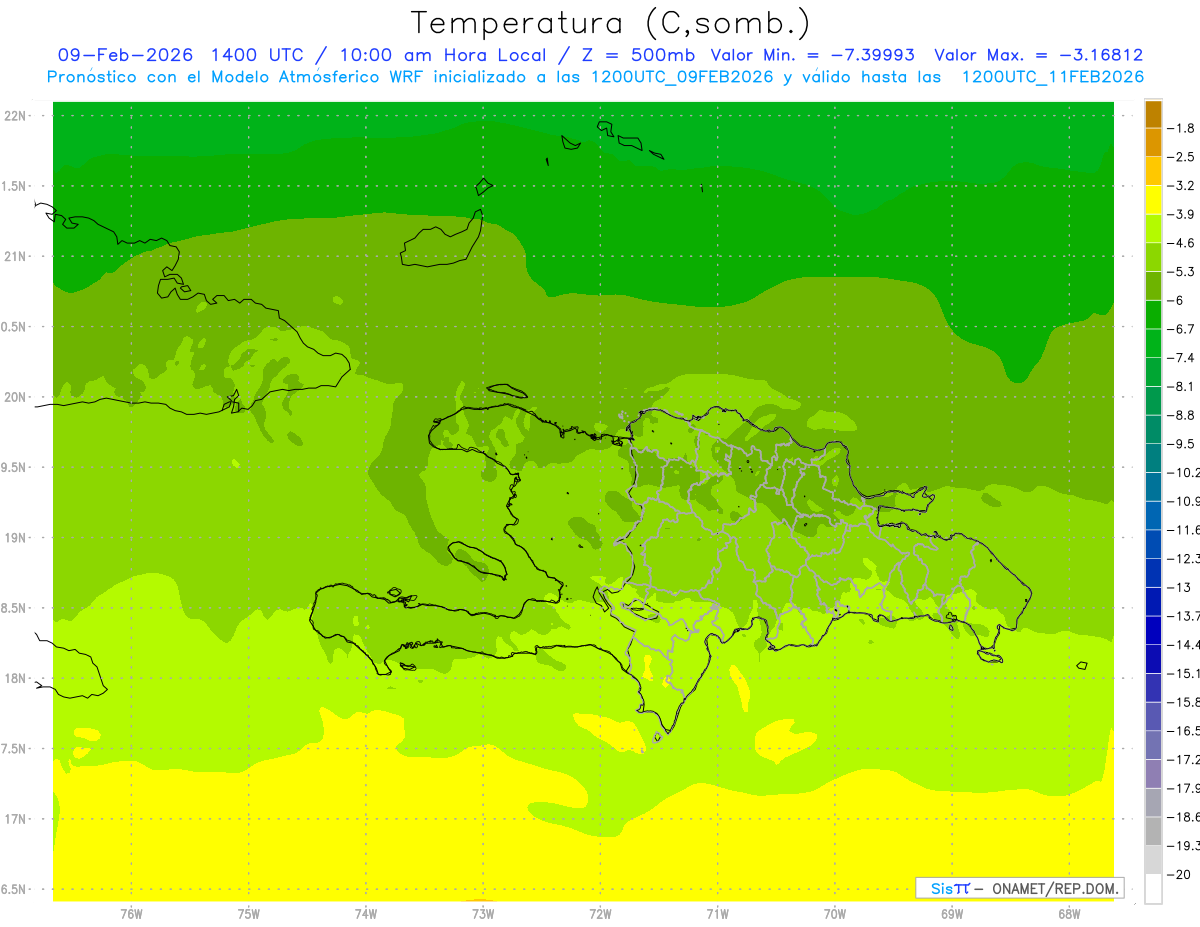Select the '20N' latitude label
This screenshot has width=1200, height=927.
click(17, 397)
